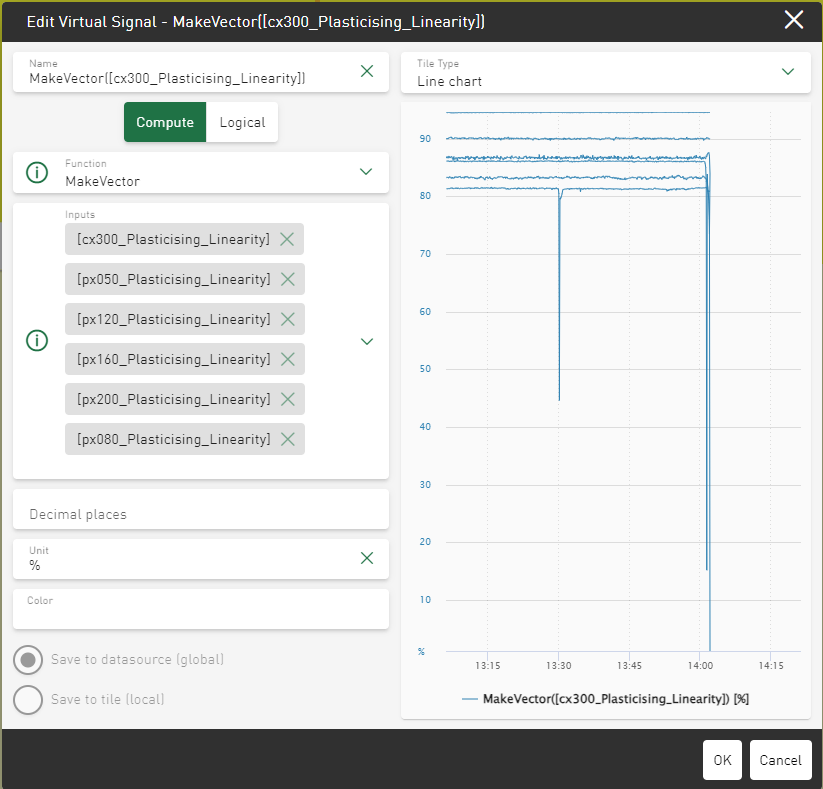823x789 pixels.
Task: Click the info icon next to Function
Action: pos(37,172)
